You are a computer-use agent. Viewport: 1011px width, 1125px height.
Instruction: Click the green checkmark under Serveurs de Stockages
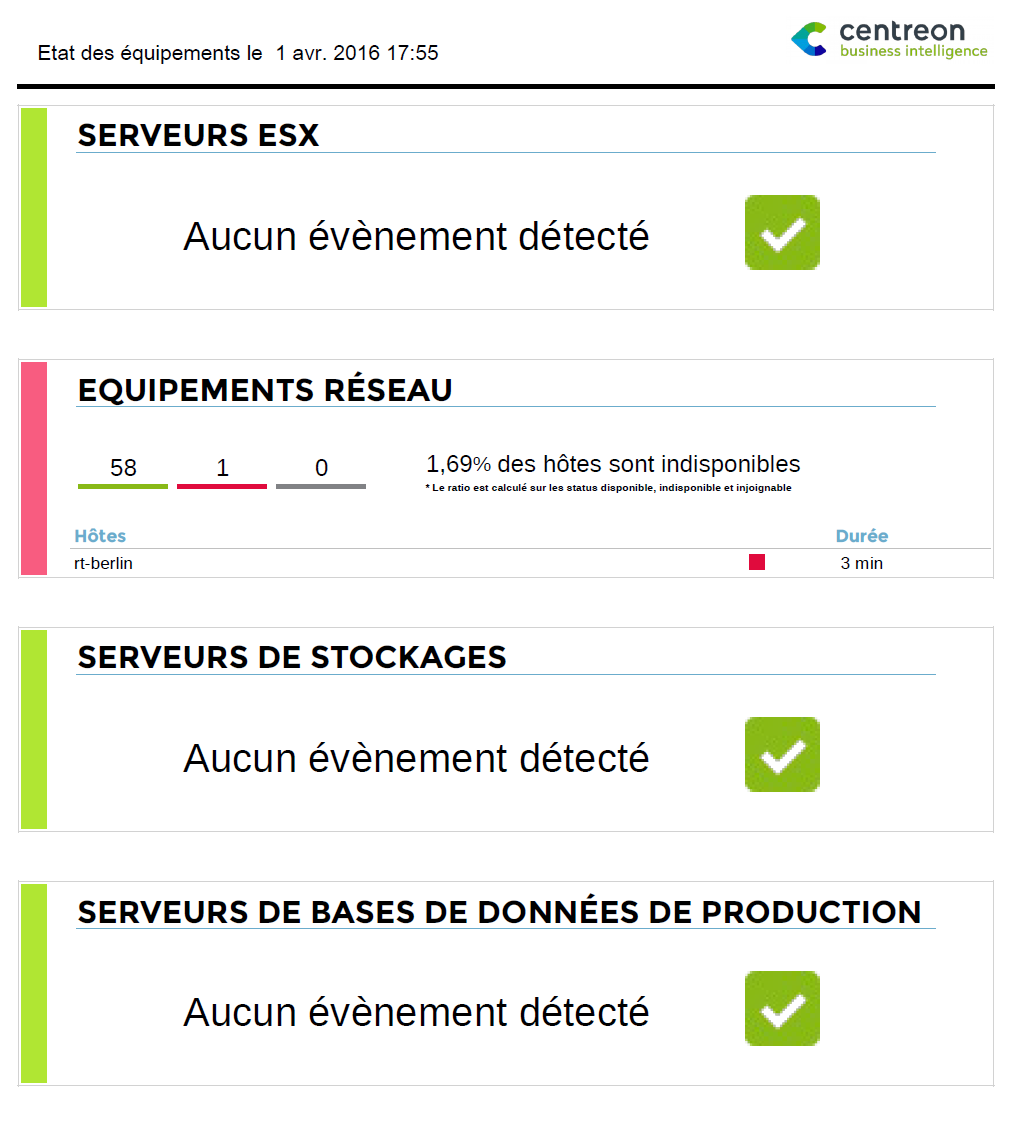click(782, 755)
